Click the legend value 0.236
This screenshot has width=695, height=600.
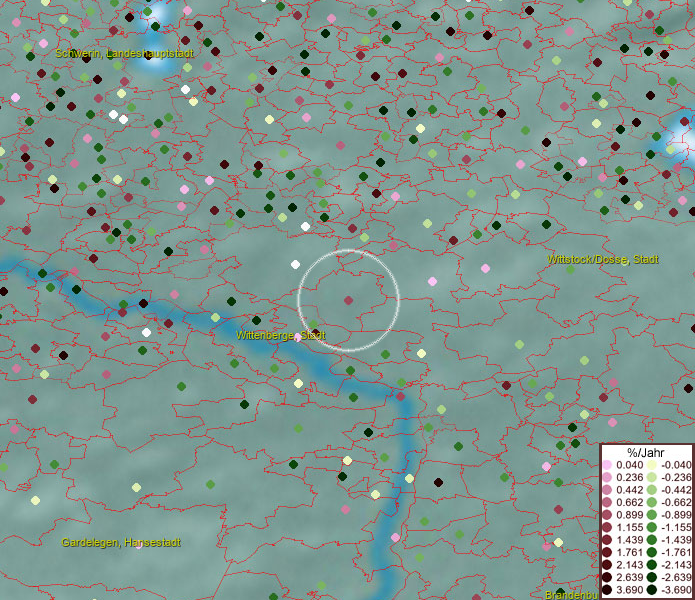[x=629, y=477]
